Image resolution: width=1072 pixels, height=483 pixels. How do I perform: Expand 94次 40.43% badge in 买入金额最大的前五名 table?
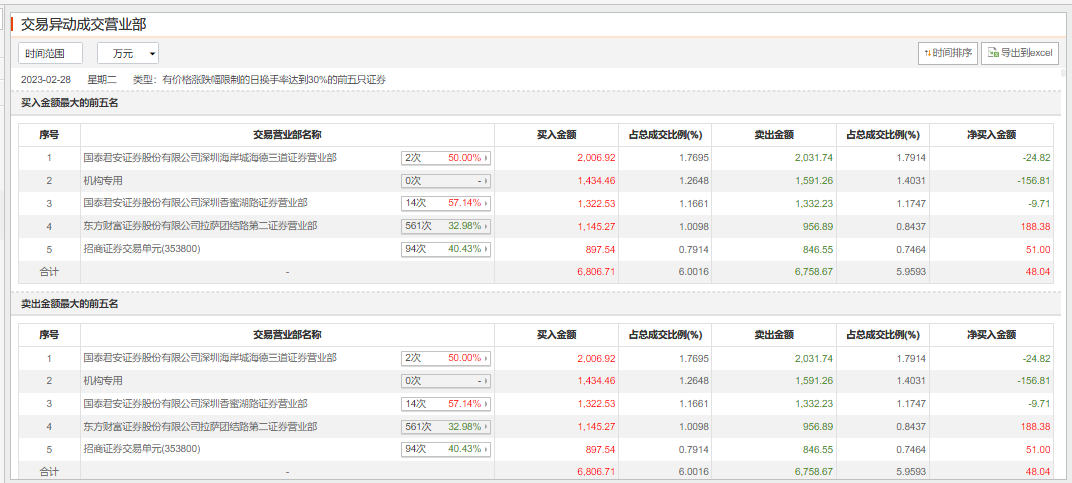click(446, 249)
